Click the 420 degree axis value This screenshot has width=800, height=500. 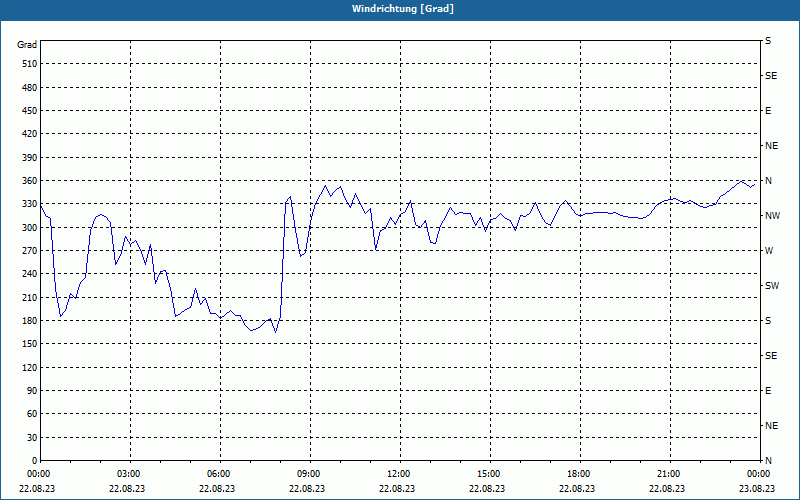pos(30,134)
